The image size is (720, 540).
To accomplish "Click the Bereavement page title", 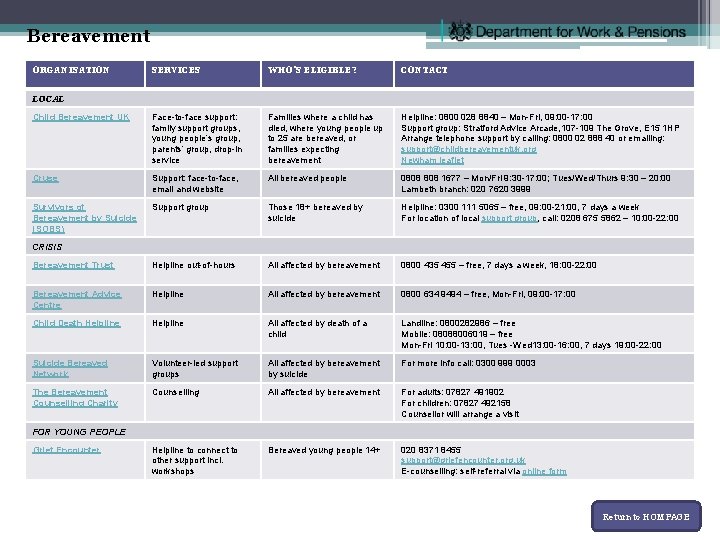I will click(x=89, y=35).
